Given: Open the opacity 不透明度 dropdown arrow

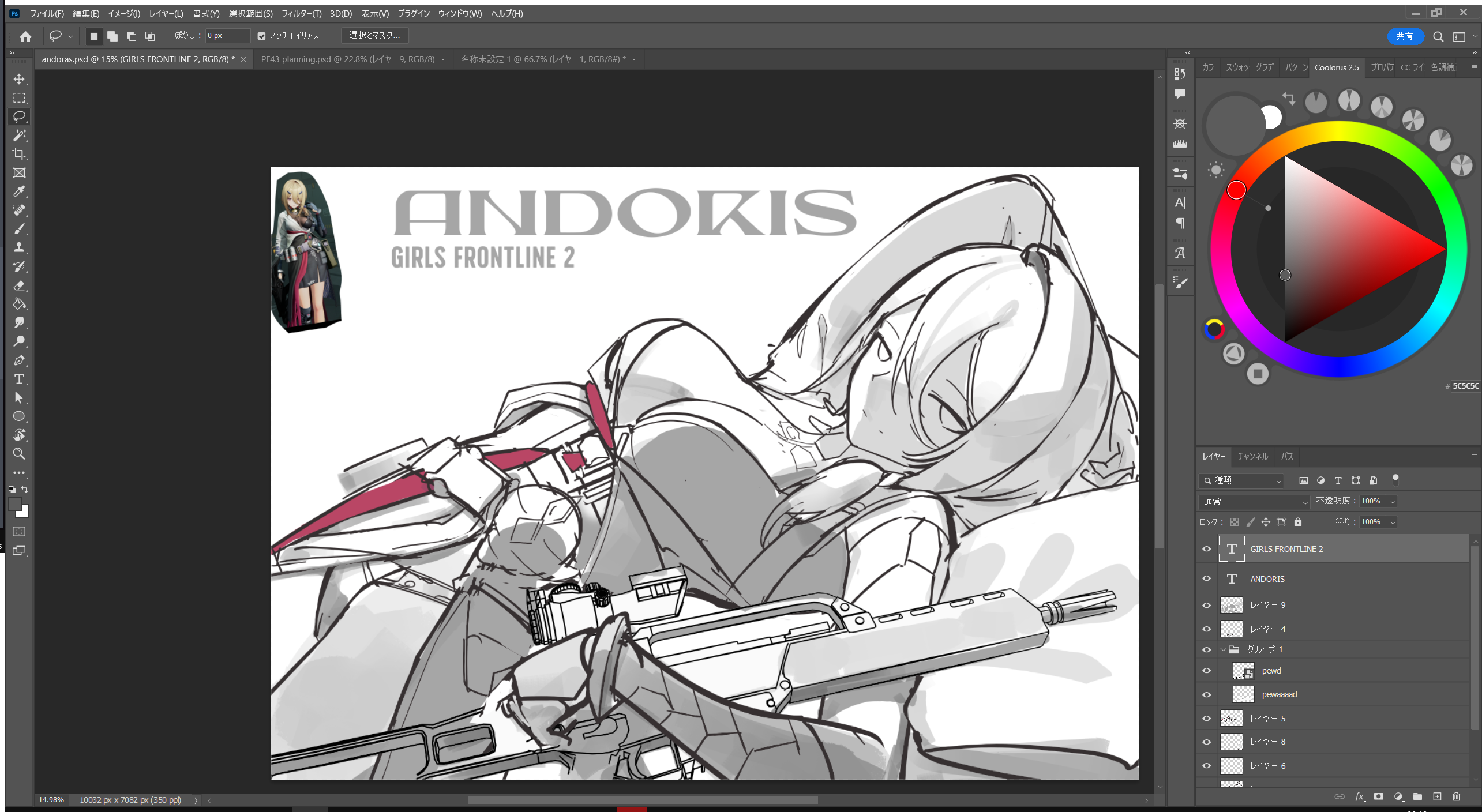Looking at the screenshot, I should 1393,502.
